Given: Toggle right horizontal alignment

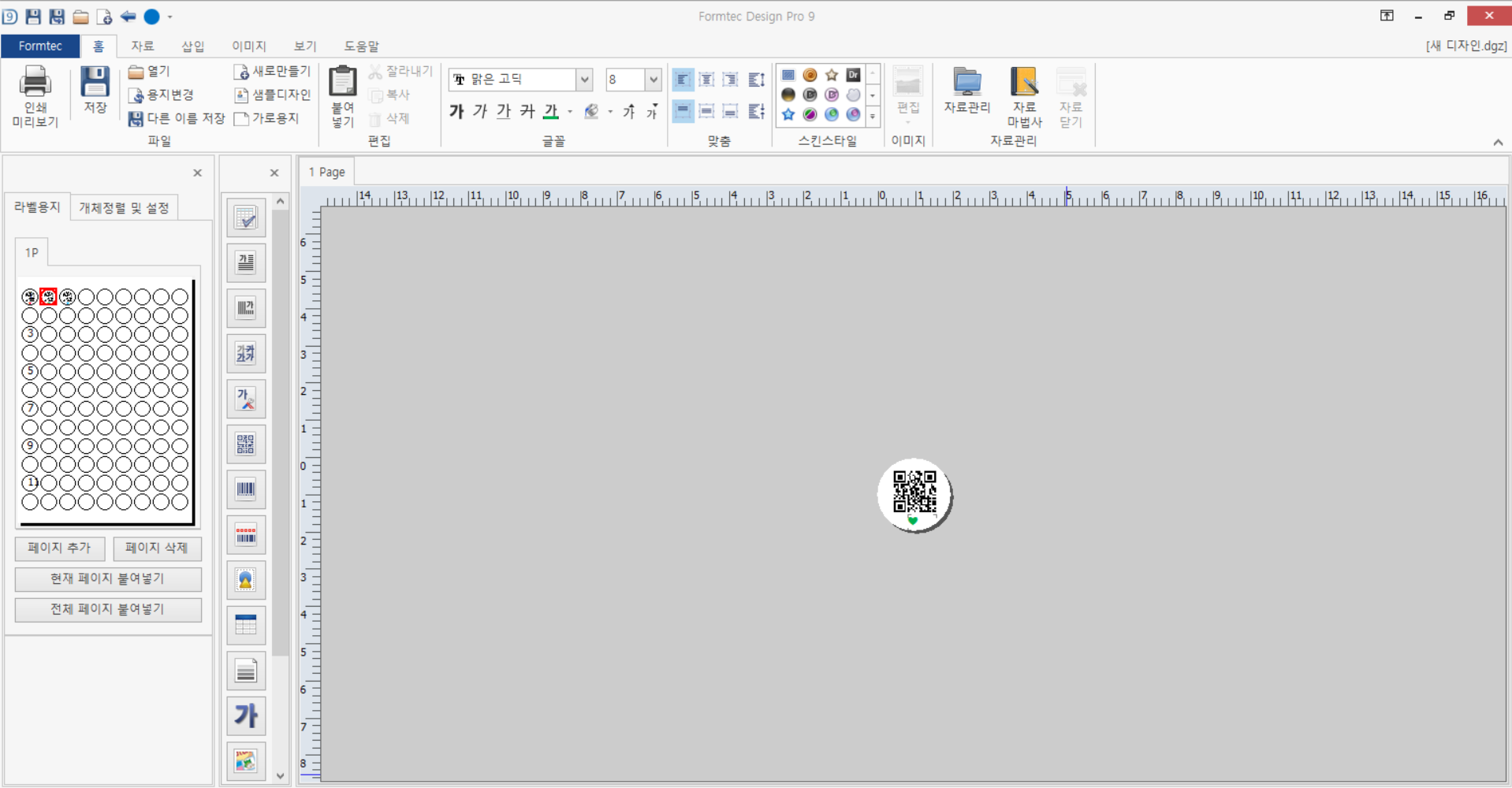Looking at the screenshot, I should click(x=730, y=80).
